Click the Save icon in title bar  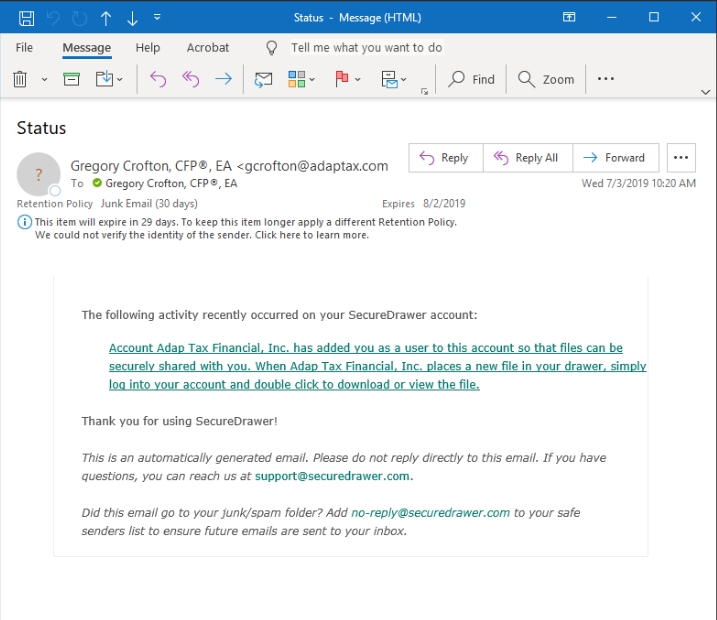click(x=26, y=18)
